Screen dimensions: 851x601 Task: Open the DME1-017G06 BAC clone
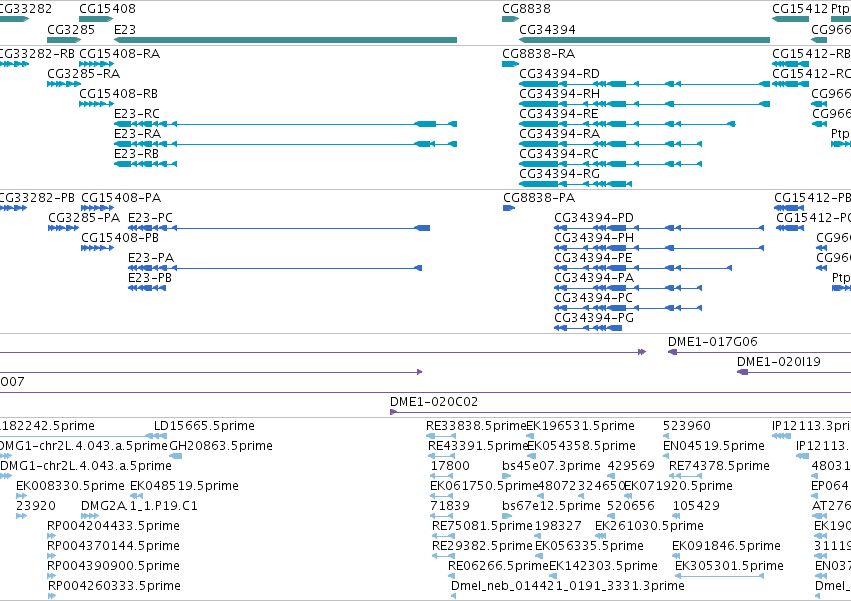(759, 352)
